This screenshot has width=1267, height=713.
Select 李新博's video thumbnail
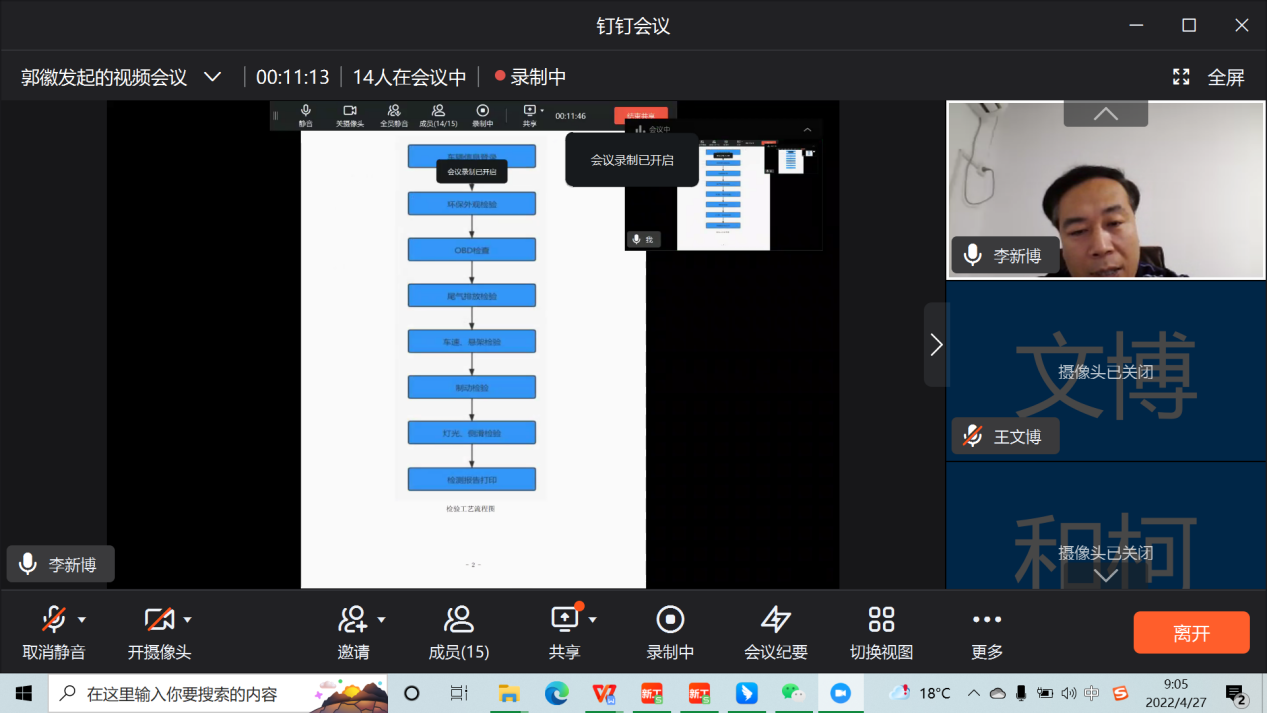[x=1105, y=190]
